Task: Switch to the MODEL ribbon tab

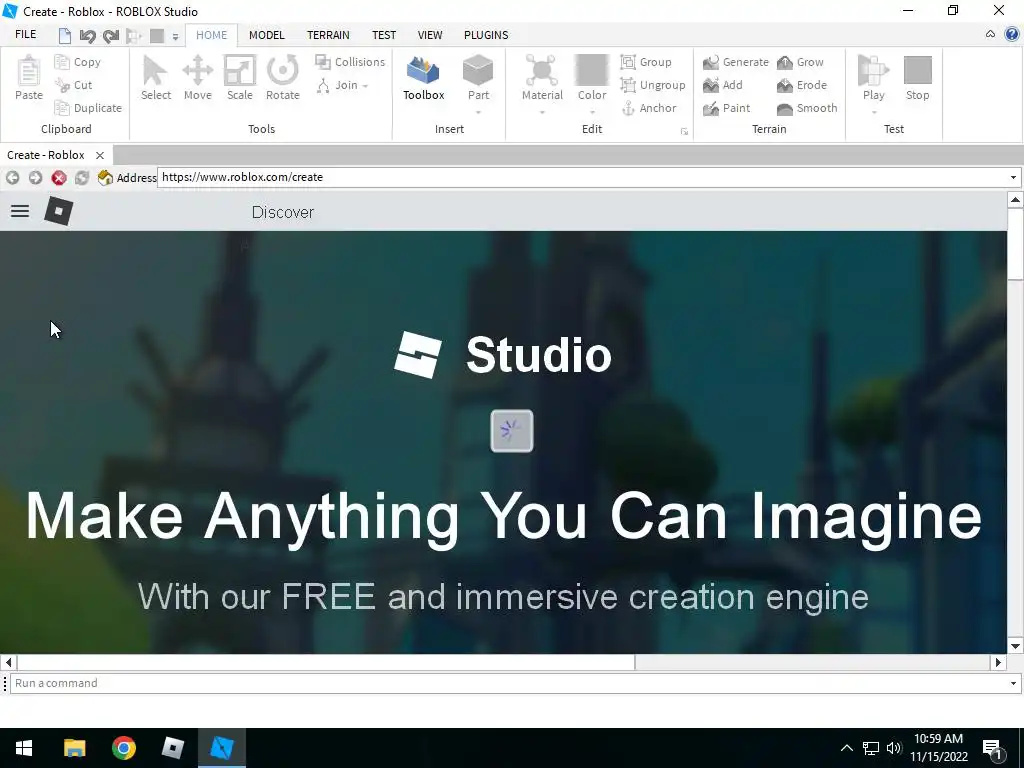Action: (x=266, y=35)
